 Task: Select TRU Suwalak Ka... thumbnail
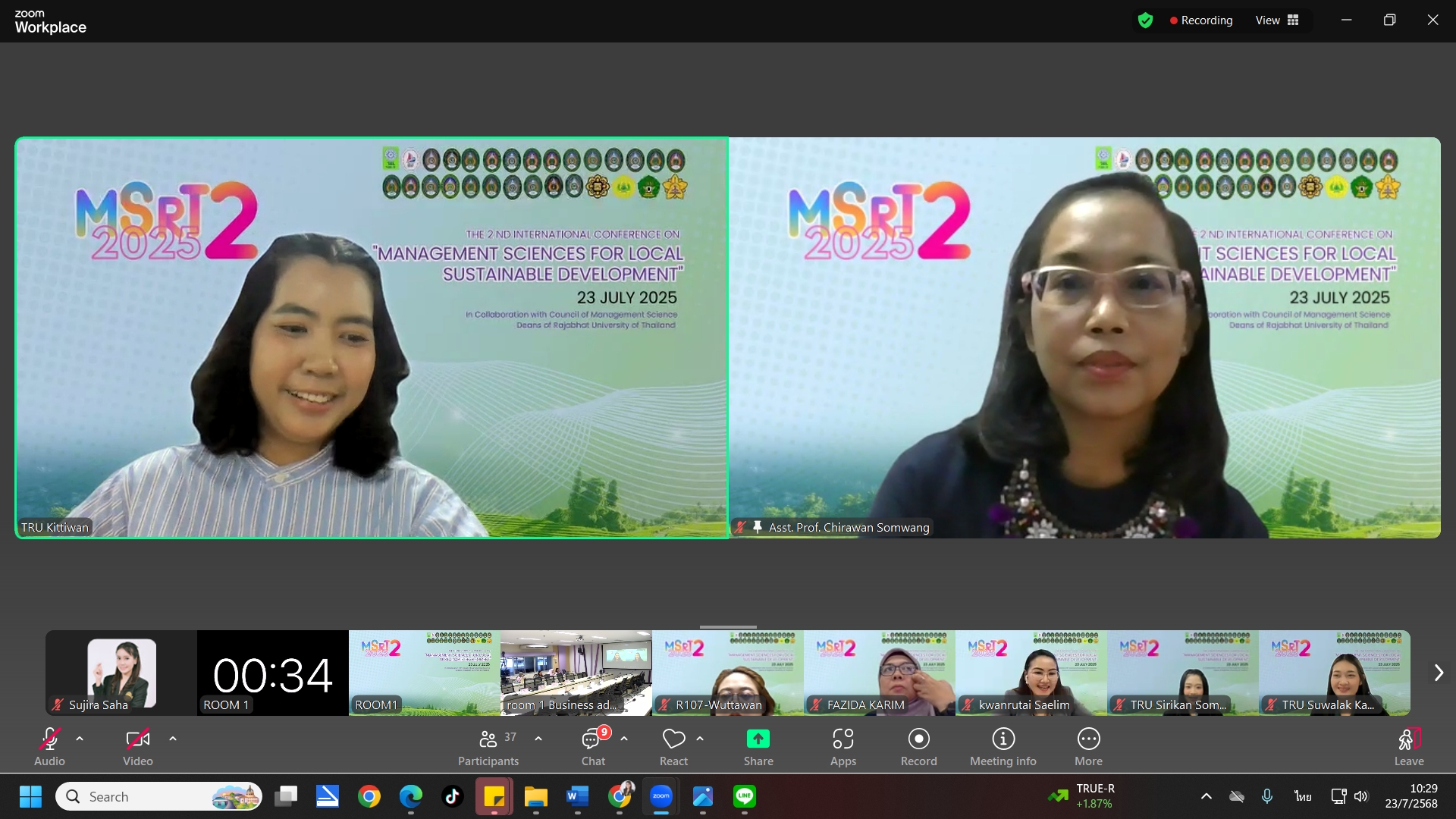click(1335, 673)
